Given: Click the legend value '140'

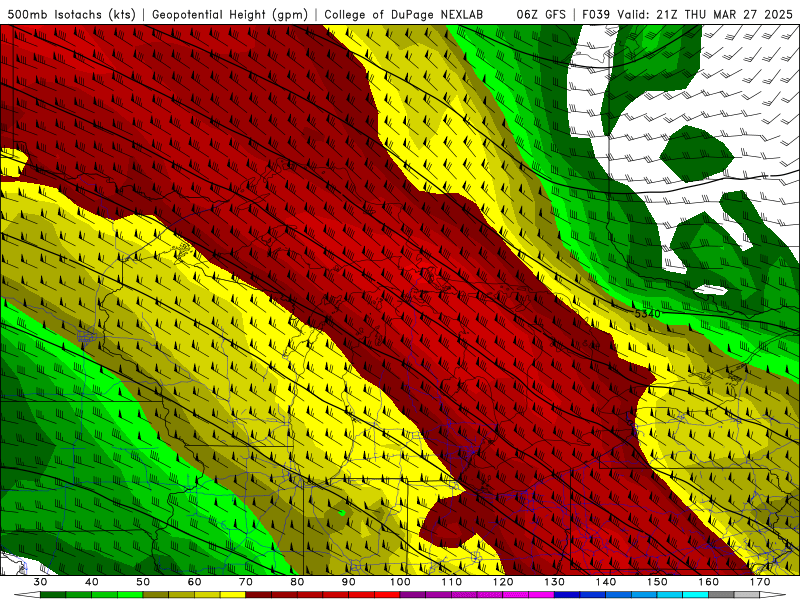Looking at the screenshot, I should 606,582.
